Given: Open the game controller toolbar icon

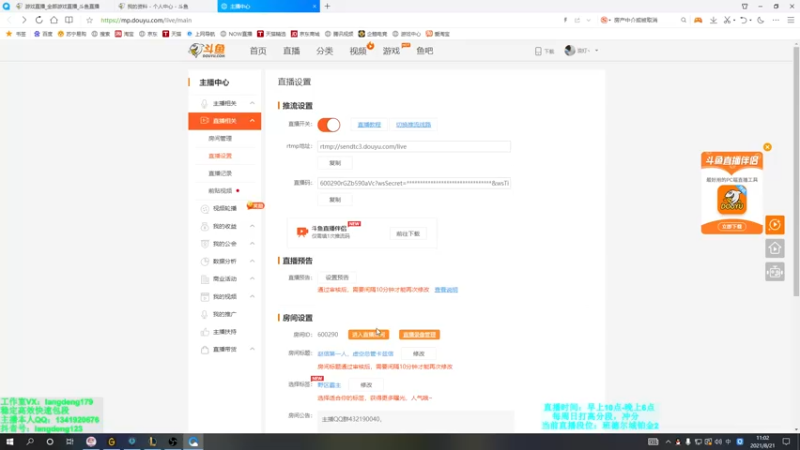Looking at the screenshot, I should click(698, 20).
